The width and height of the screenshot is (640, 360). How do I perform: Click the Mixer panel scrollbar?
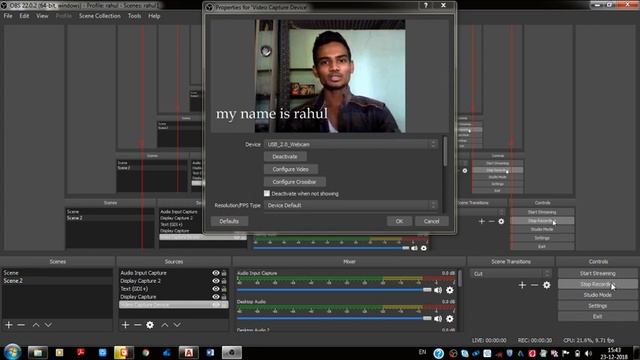(460, 278)
